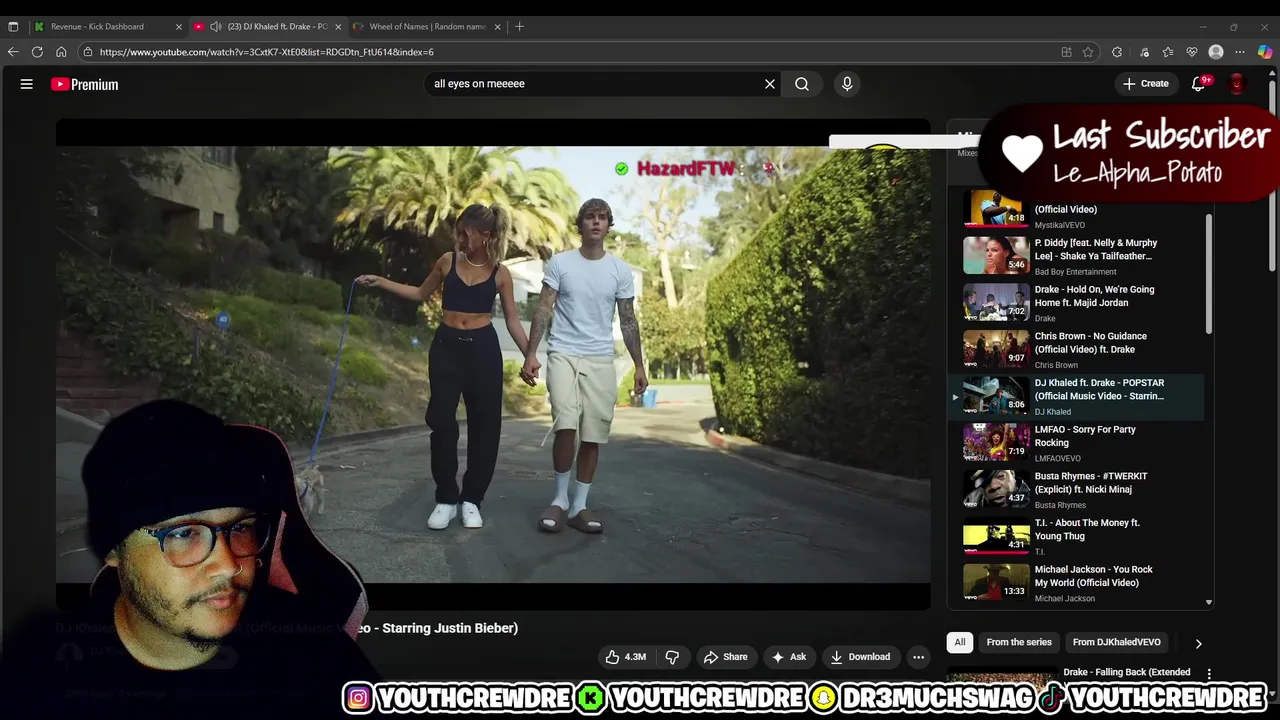The width and height of the screenshot is (1280, 720).
Task: Open the apps icon in address bar
Action: point(1066,52)
